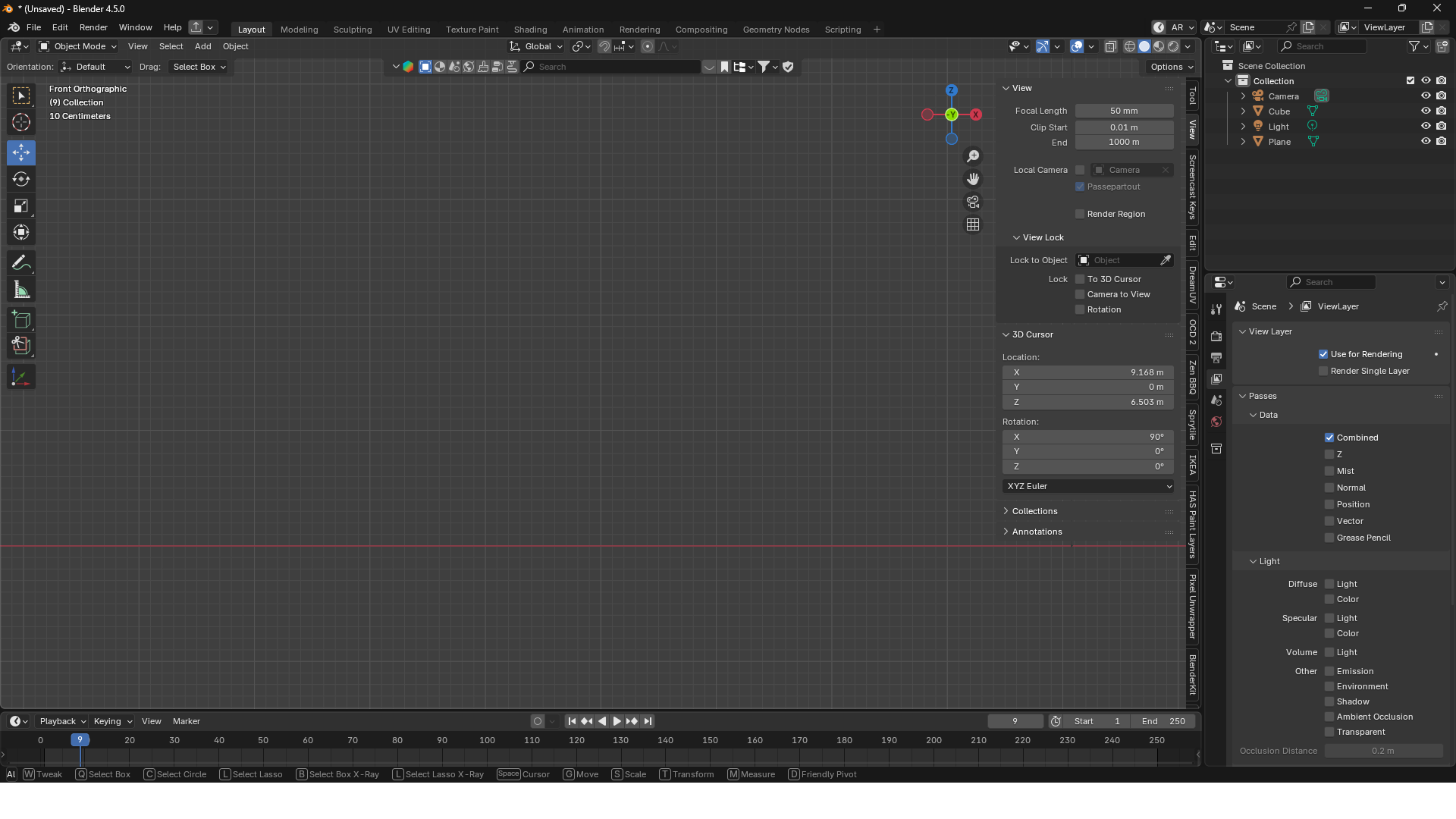1456x819 pixels.
Task: Switch to the Geometry Nodes workspace tab
Action: 776,30
